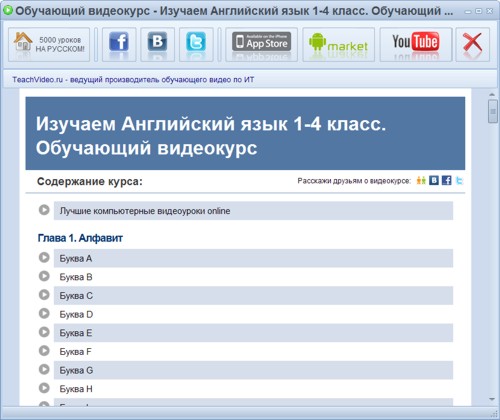The width and height of the screenshot is (500, 420).
Task: Open the Буква D lesson row
Action: pyautogui.click(x=253, y=314)
